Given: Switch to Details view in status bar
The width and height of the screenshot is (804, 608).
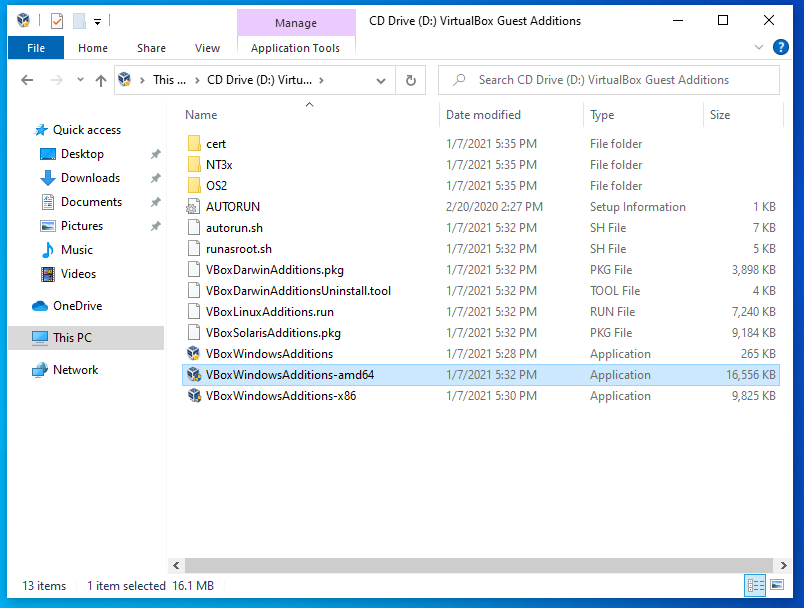Looking at the screenshot, I should point(755,585).
